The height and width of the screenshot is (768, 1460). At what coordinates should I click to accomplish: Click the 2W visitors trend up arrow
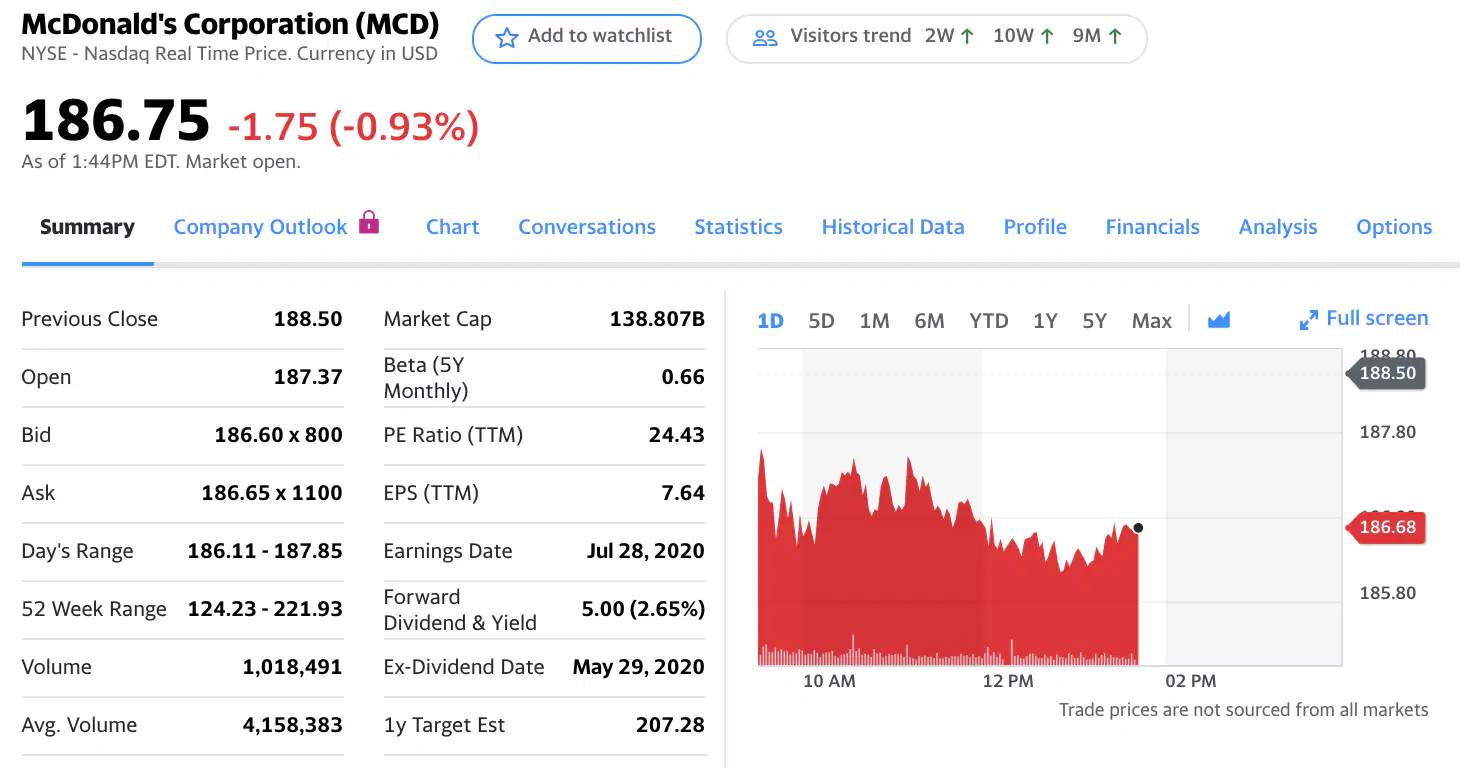pos(967,37)
